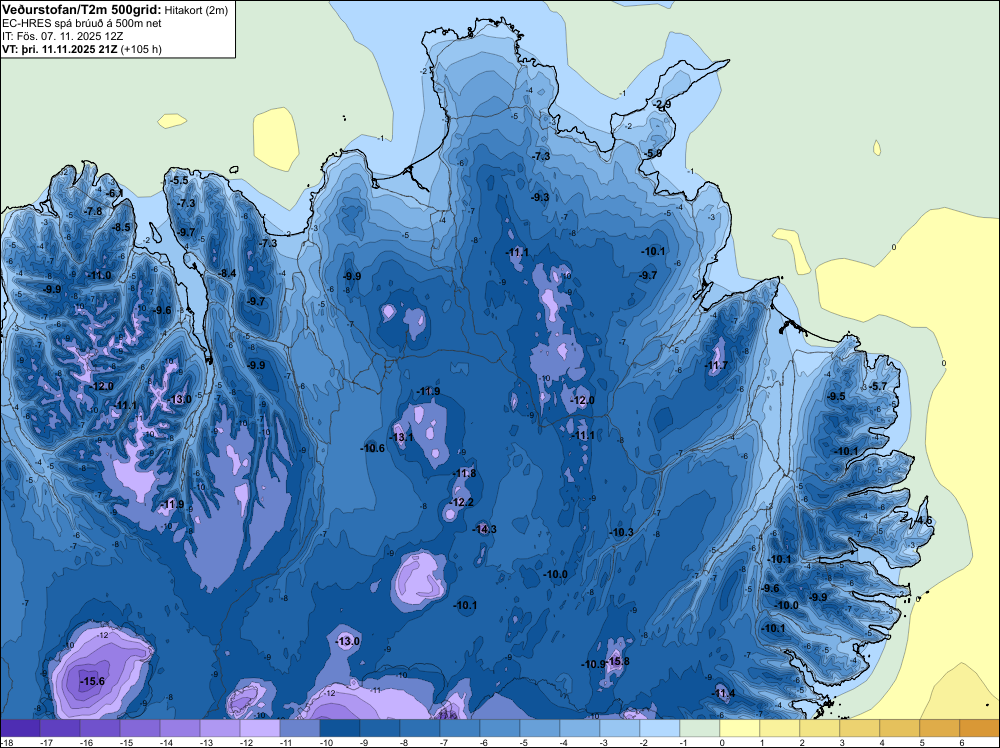Click the -15.6 temperature value on the map
The width and height of the screenshot is (1000, 748).
click(92, 682)
